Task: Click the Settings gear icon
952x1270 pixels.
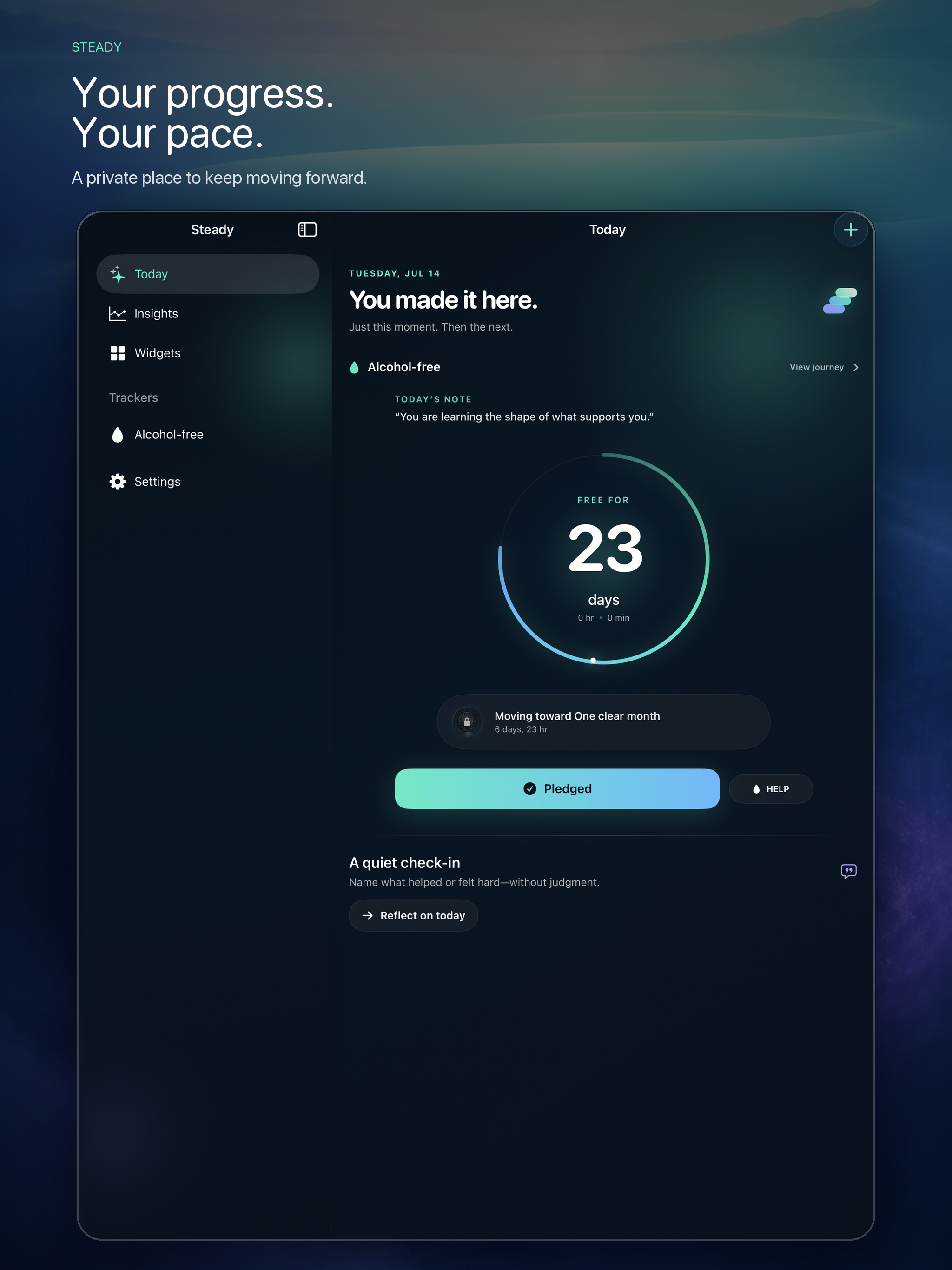Action: pos(118,482)
